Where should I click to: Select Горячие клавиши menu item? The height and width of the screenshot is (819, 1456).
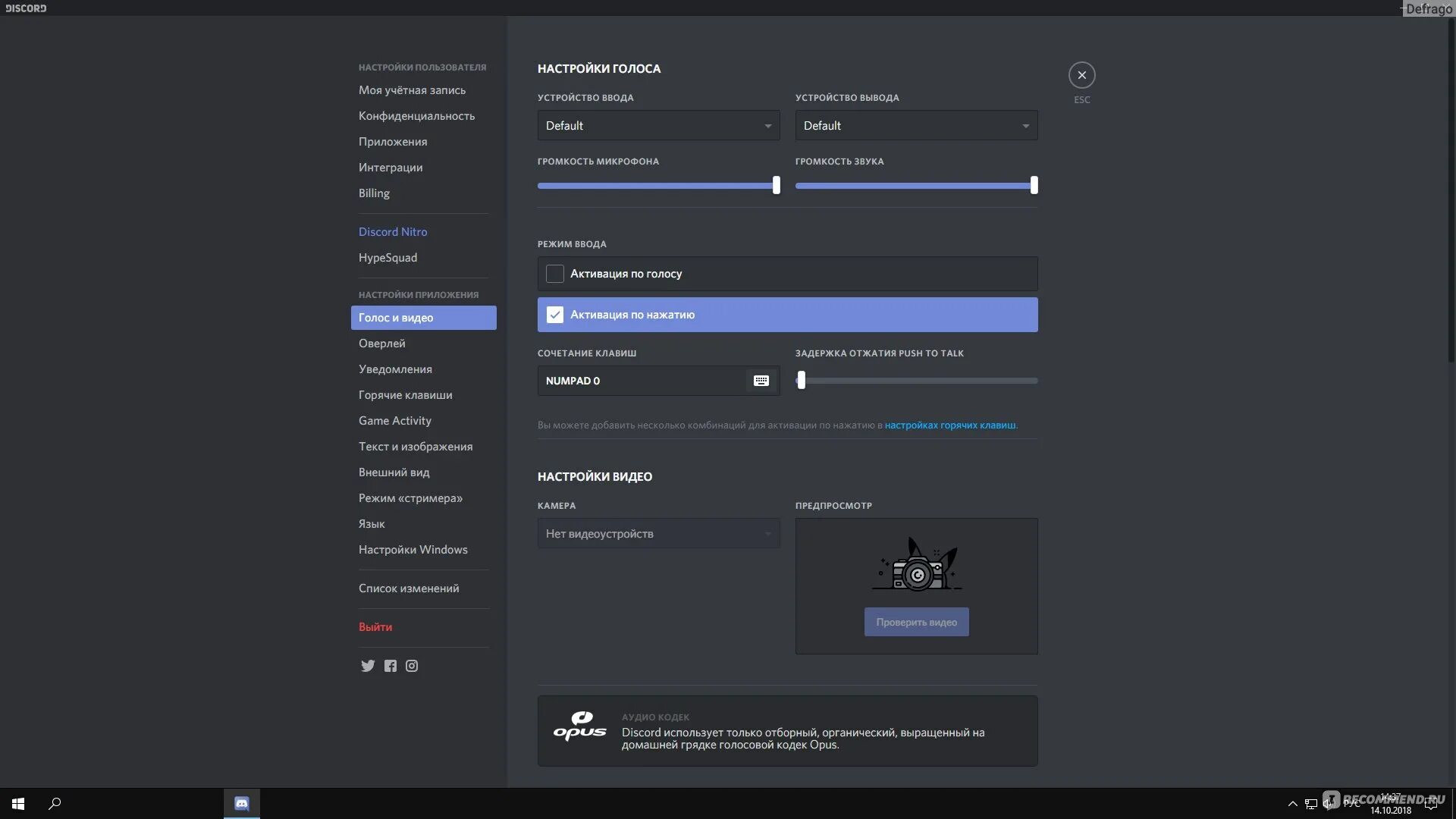[405, 394]
